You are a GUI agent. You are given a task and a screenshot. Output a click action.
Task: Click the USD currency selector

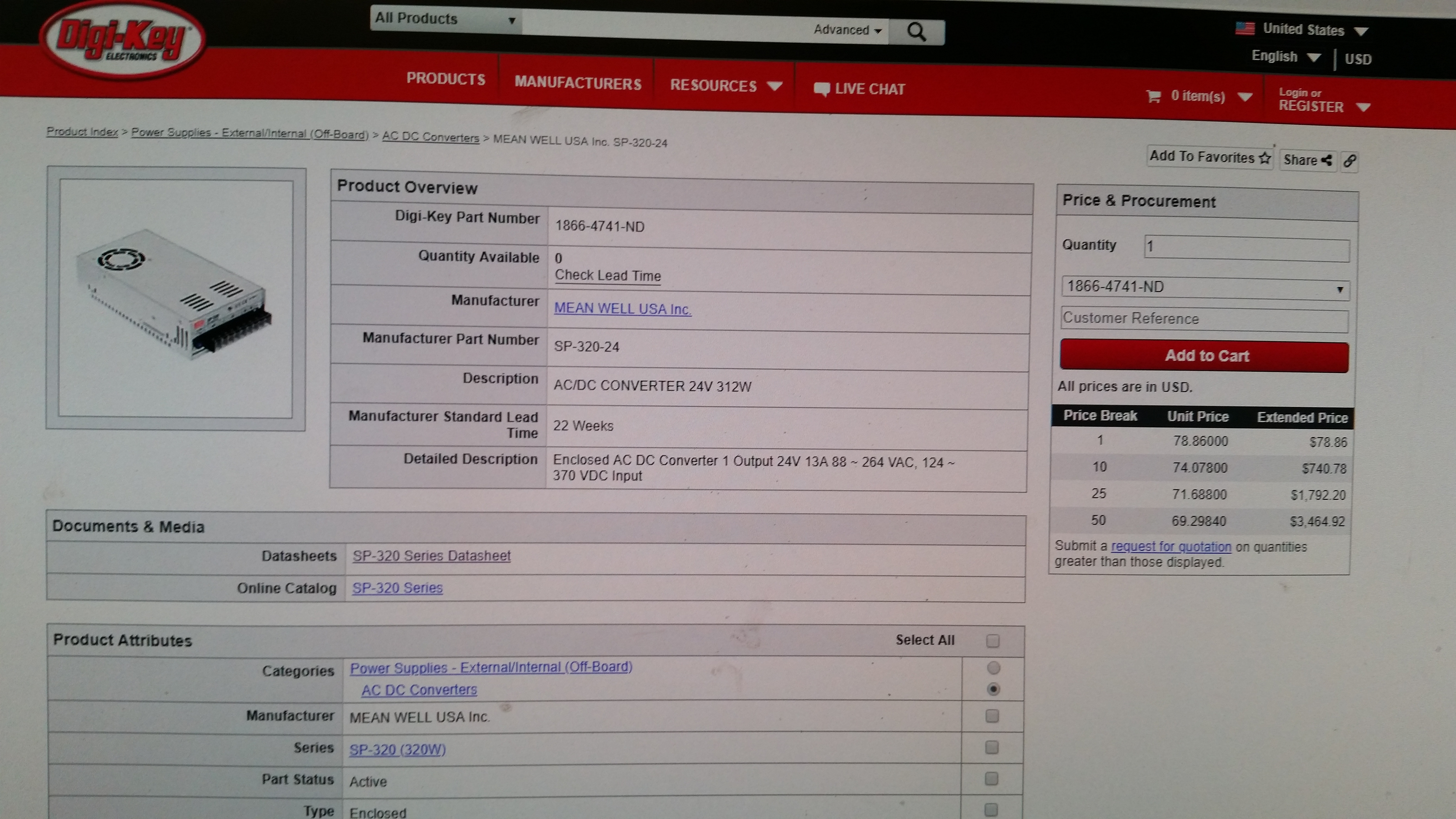tap(1358, 59)
